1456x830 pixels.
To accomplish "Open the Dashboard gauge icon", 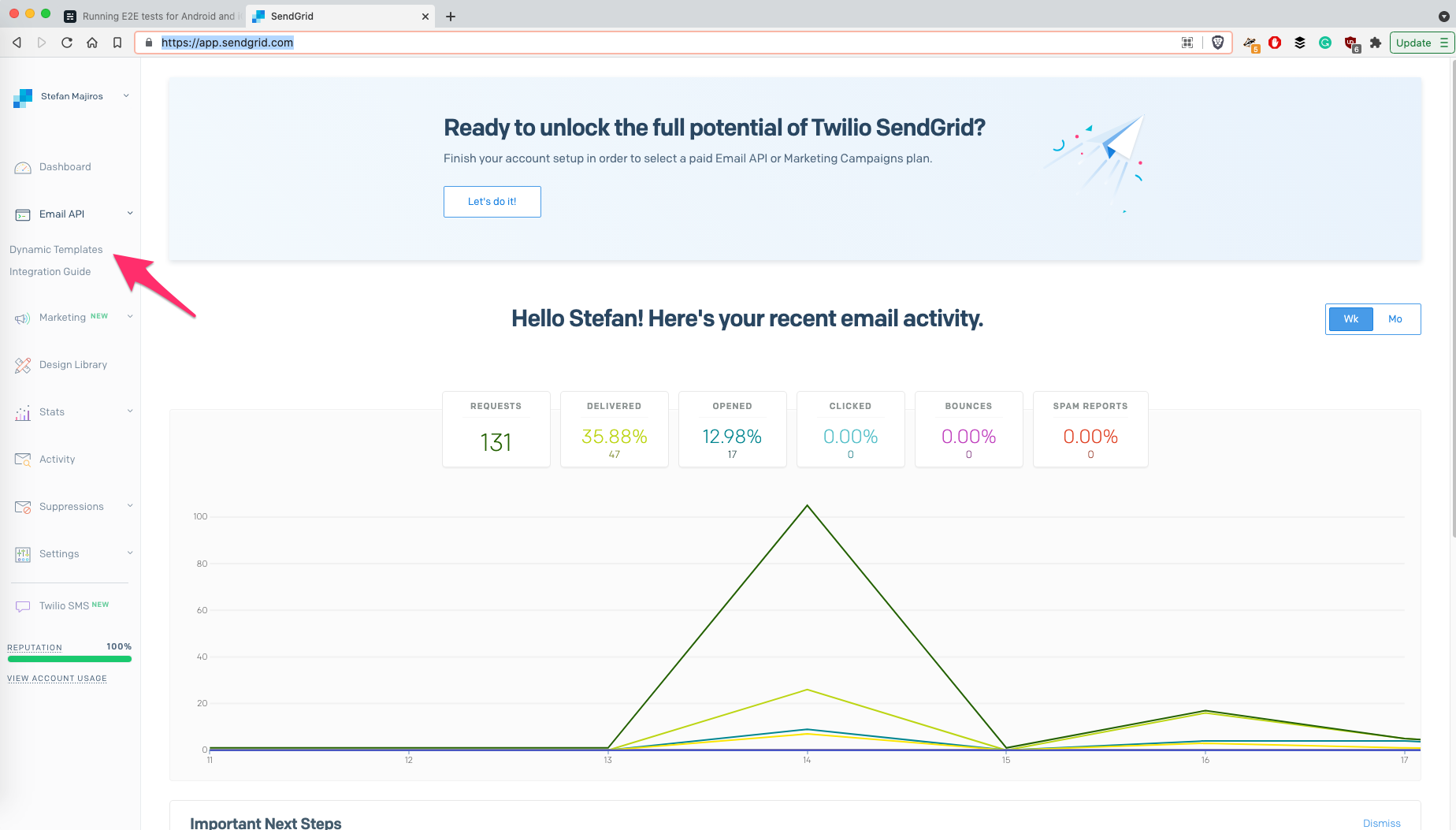I will tap(23, 167).
